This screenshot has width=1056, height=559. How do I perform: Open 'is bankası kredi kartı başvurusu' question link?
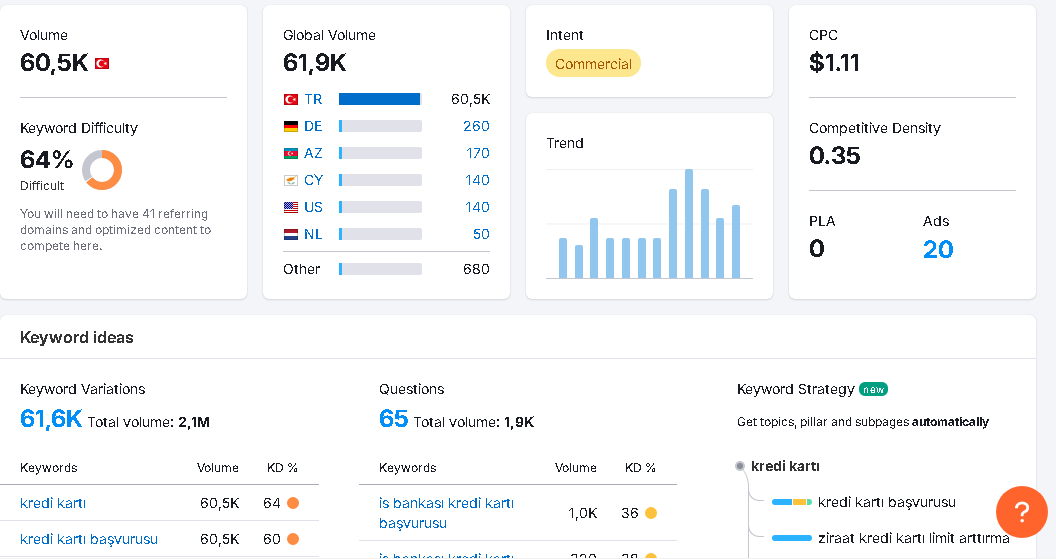coord(447,513)
